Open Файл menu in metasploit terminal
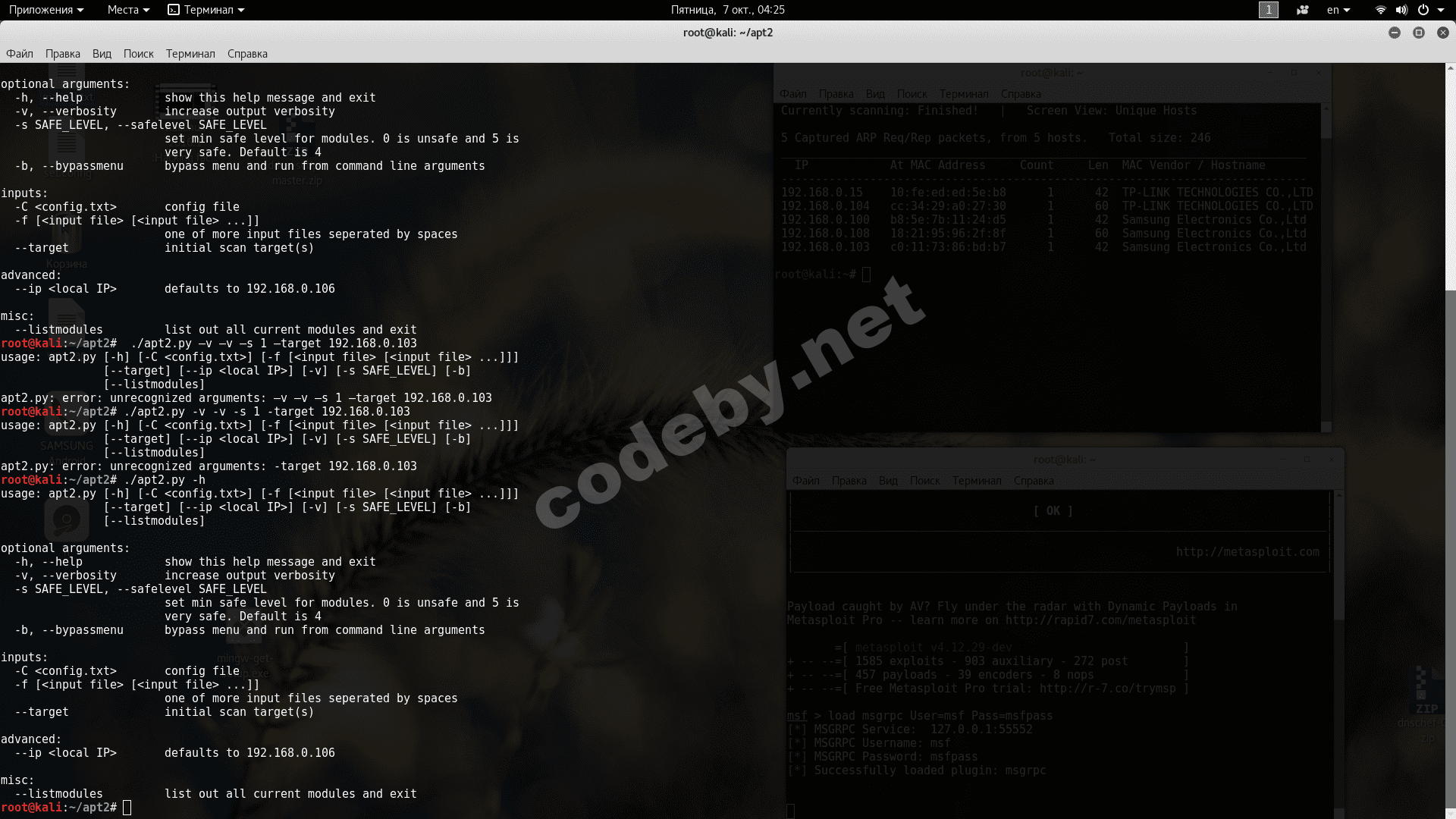This screenshot has height=819, width=1456. [x=806, y=481]
